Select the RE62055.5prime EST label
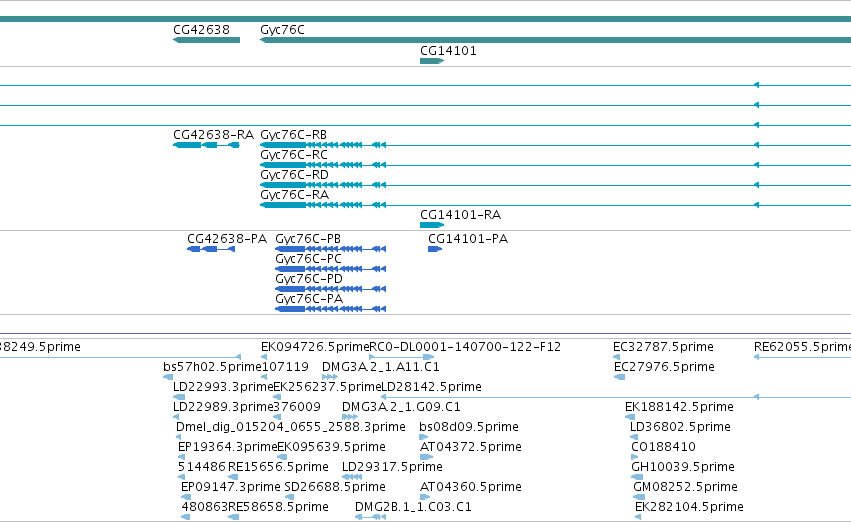This screenshot has width=851, height=522. pos(802,347)
